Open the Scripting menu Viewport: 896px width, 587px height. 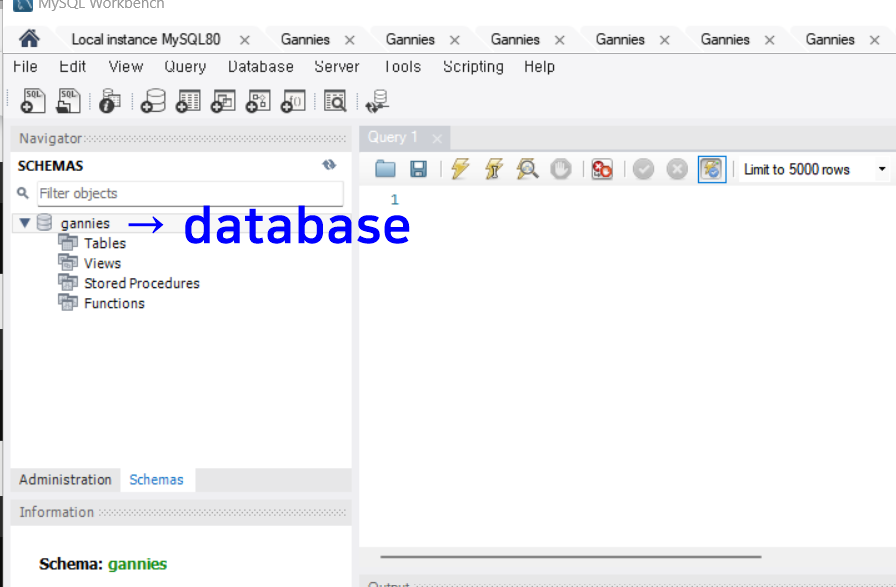pos(473,67)
